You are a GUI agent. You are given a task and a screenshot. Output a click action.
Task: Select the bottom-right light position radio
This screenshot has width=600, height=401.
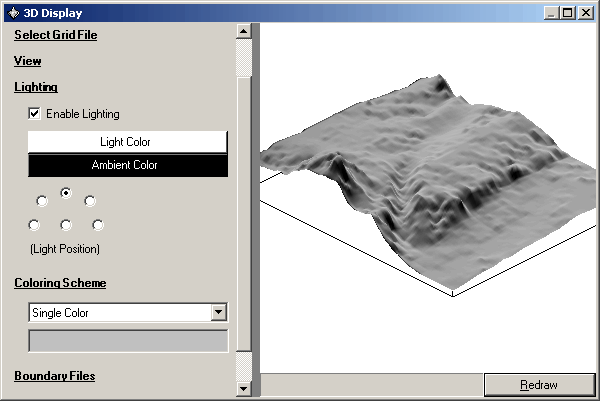tap(98, 225)
